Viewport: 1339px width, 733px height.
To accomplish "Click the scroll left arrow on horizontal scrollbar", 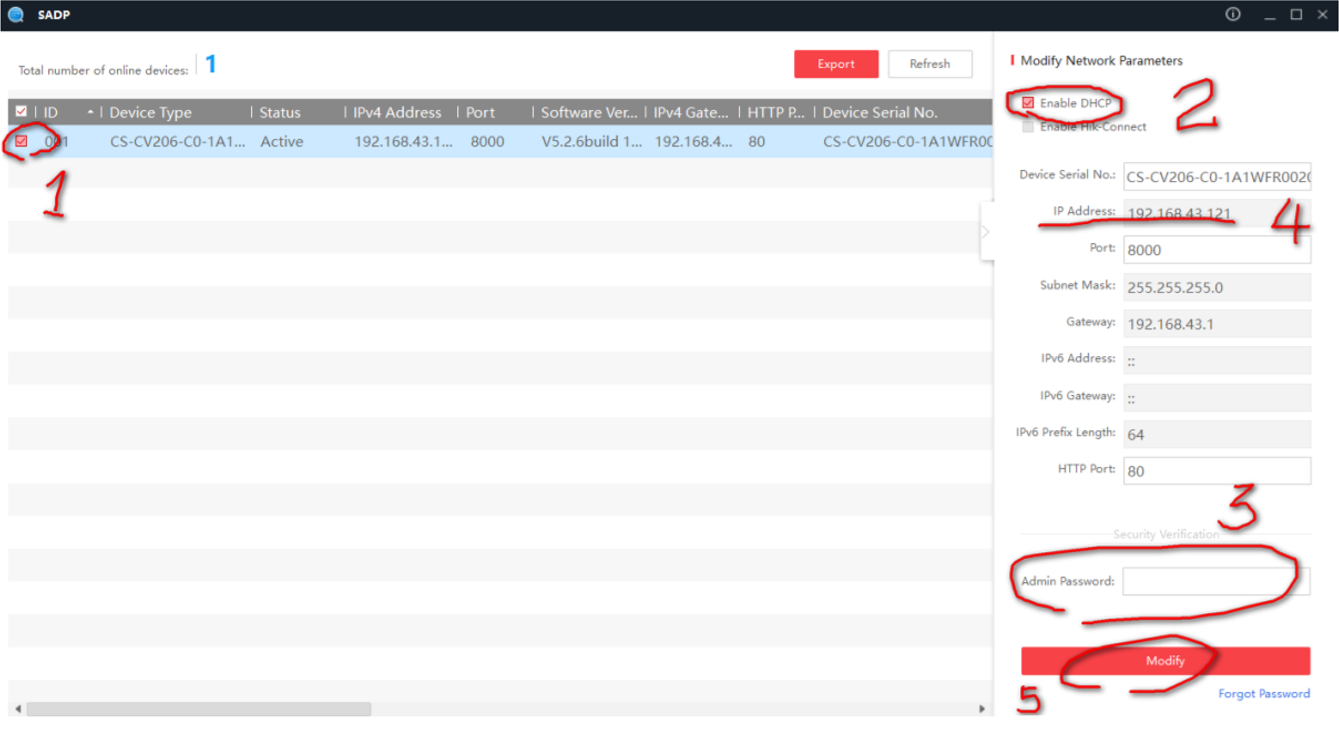I will coord(18,709).
